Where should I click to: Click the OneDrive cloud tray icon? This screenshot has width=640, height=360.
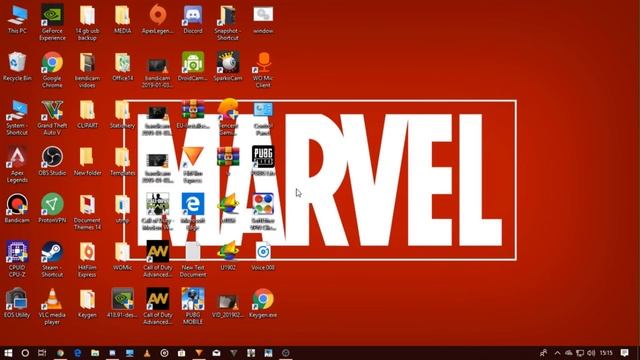point(569,353)
